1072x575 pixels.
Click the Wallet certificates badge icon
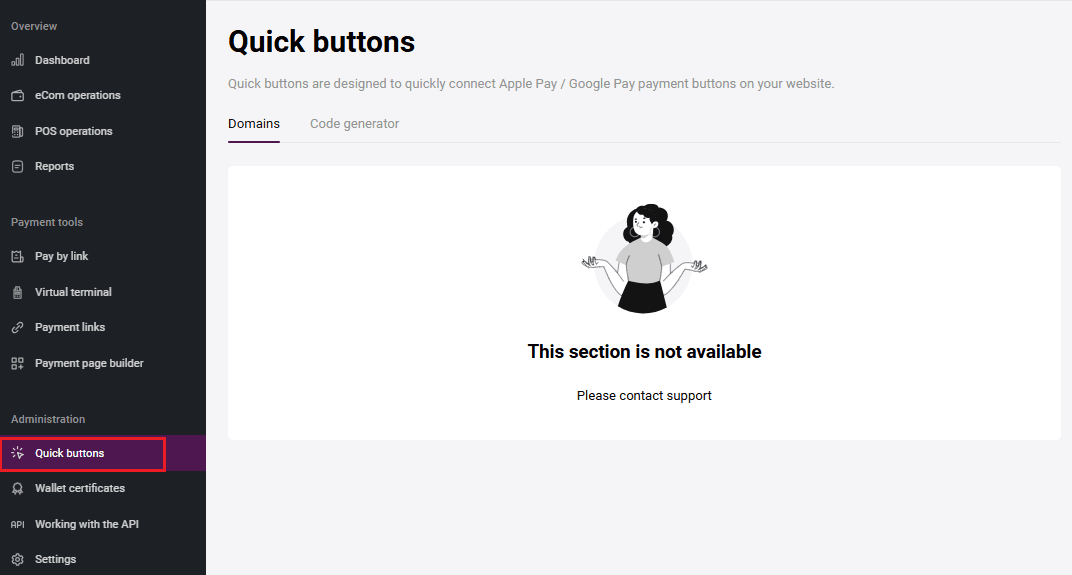point(17,489)
